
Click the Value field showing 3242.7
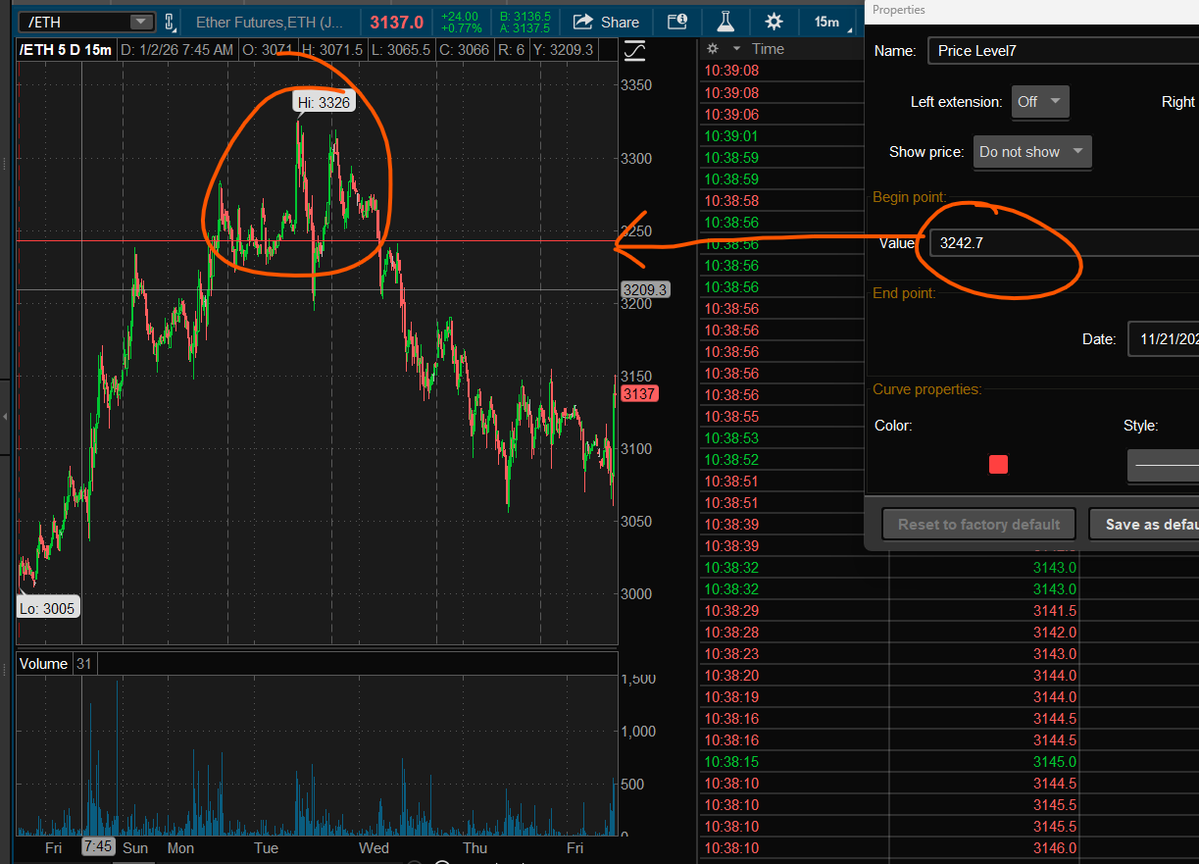(1064, 242)
